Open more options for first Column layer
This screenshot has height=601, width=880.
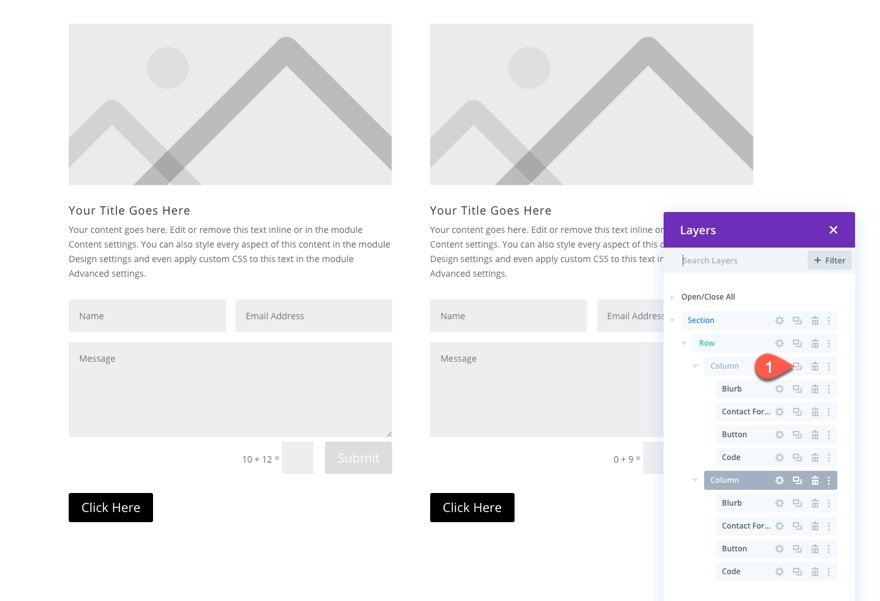pyautogui.click(x=828, y=366)
